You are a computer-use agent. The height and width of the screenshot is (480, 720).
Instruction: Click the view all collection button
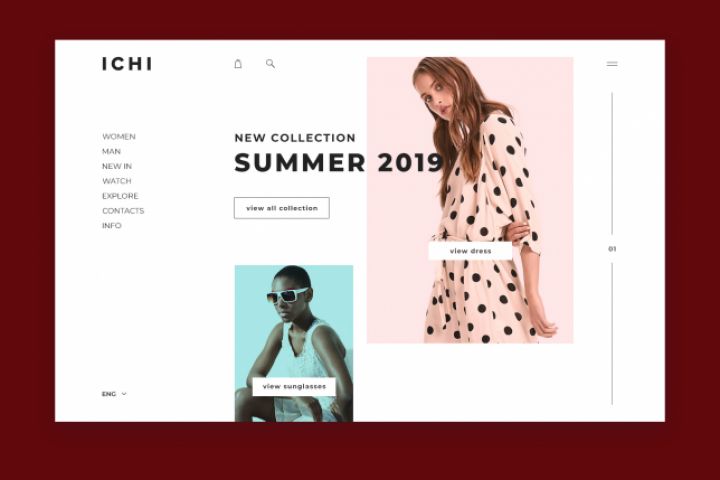tap(281, 208)
